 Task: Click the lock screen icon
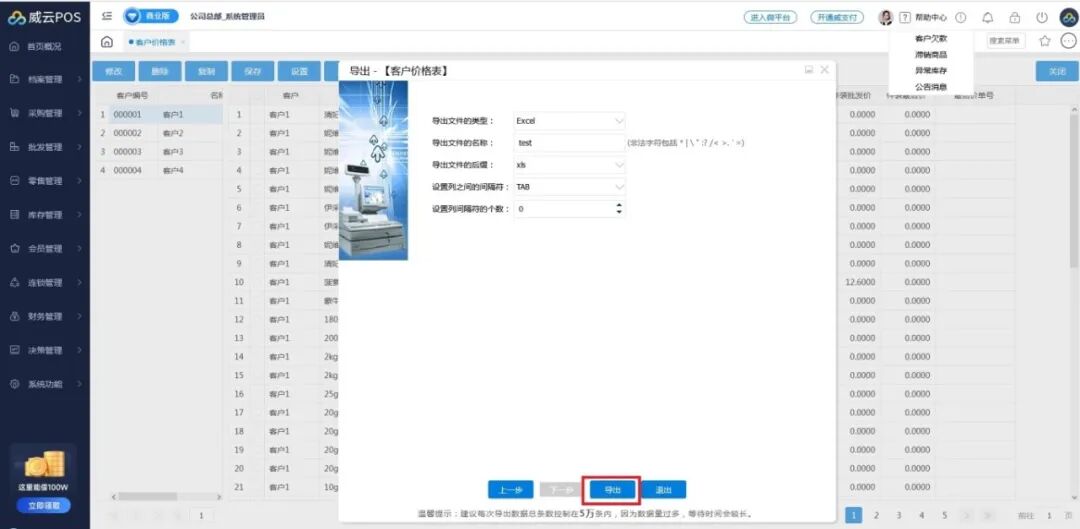tap(1015, 17)
